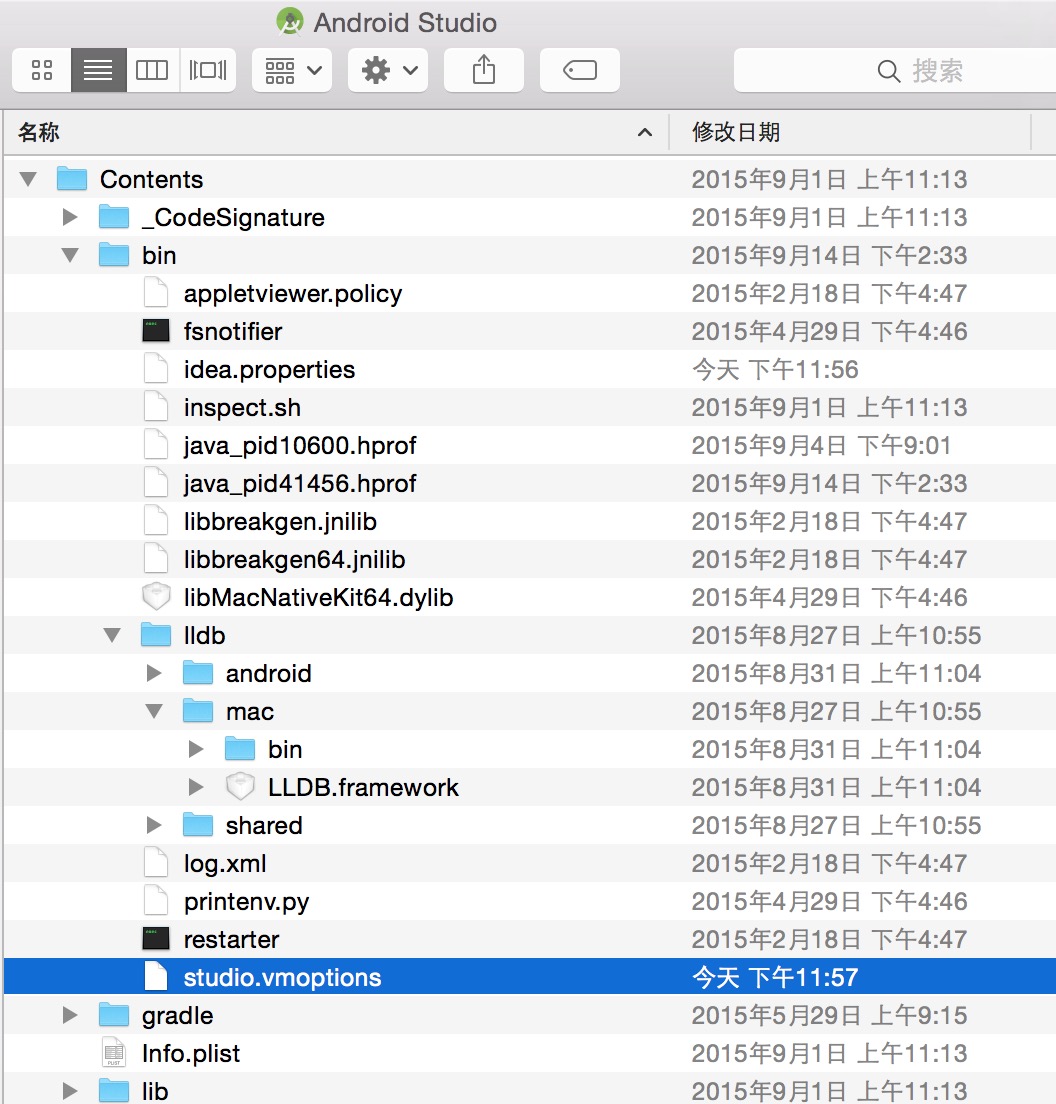Click the libbreakgen64.jnilib file icon

[x=156, y=559]
